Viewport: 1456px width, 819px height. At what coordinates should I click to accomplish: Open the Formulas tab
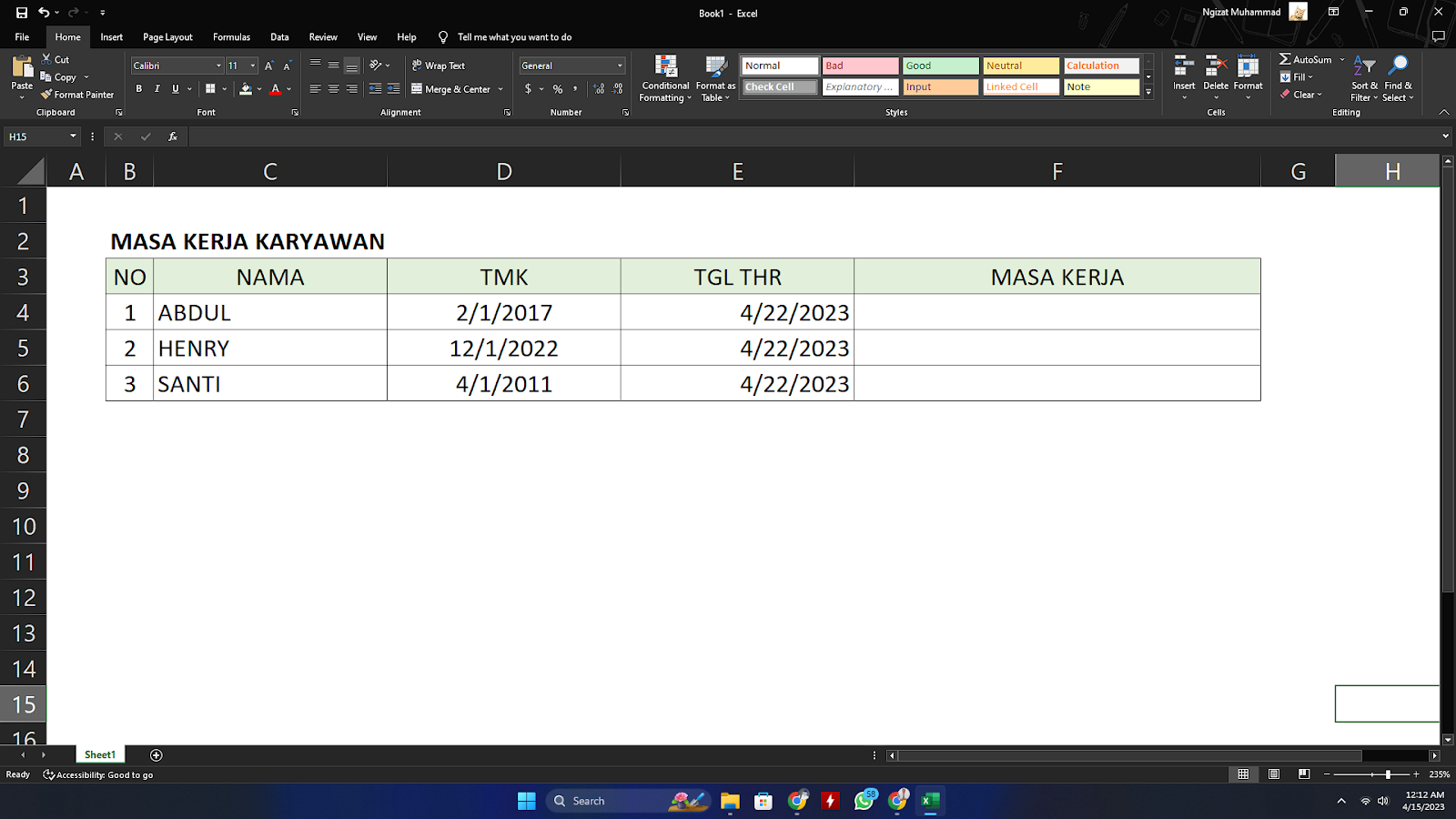tap(231, 37)
